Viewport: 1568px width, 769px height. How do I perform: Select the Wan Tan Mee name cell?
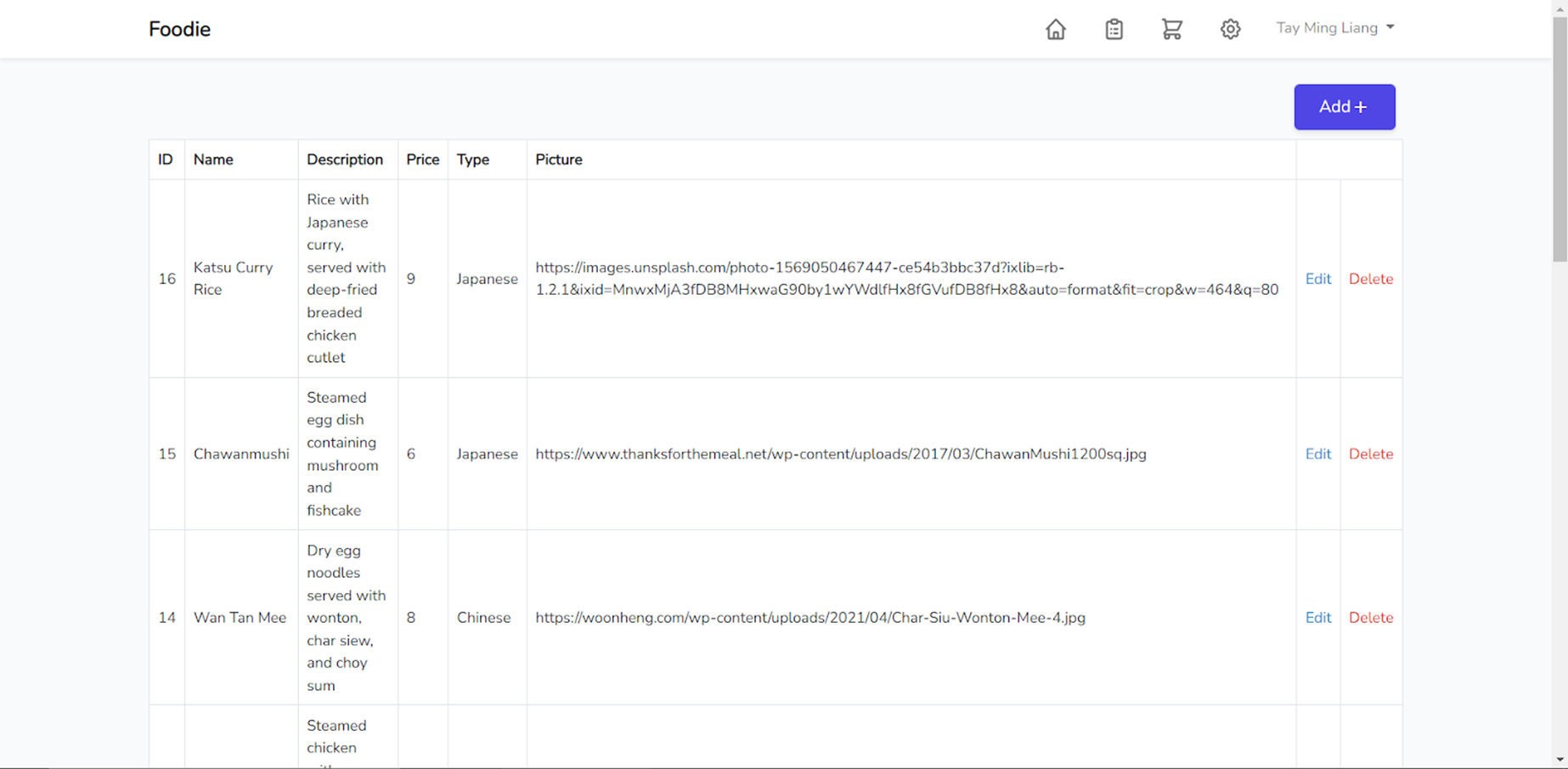[x=240, y=618]
